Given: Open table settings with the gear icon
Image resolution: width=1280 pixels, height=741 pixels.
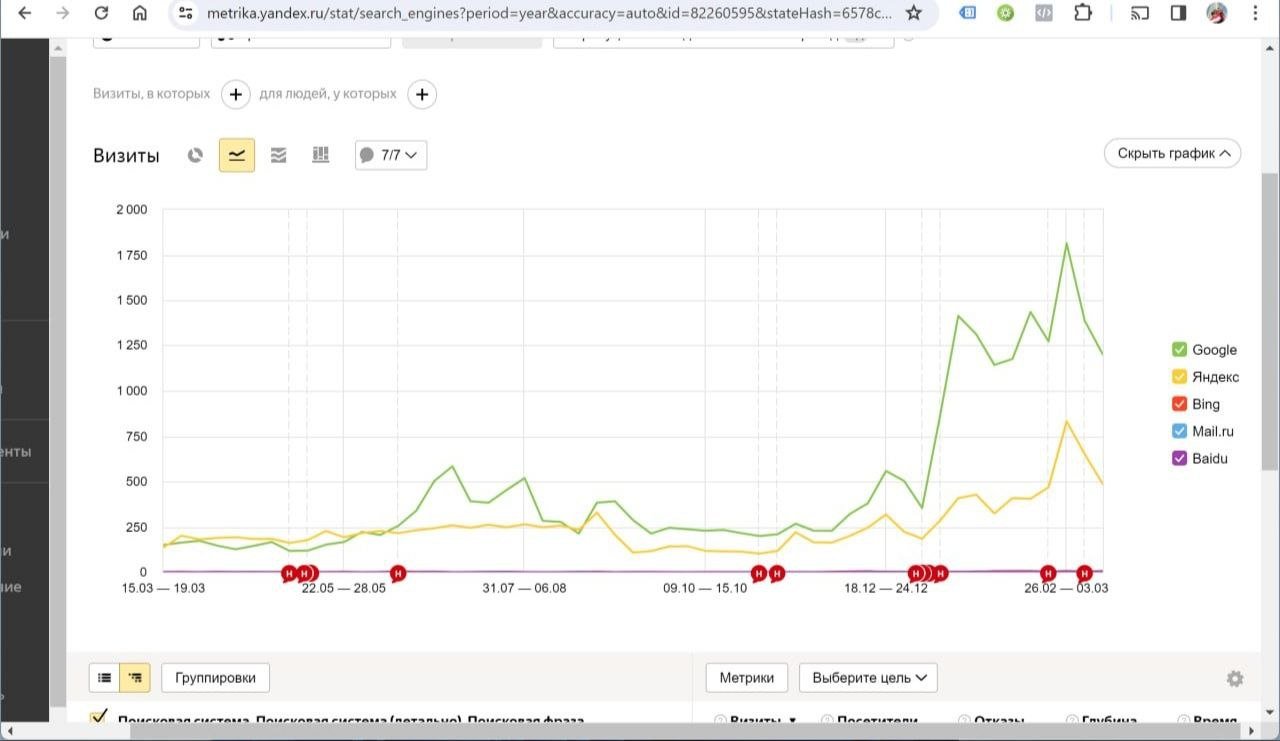Looking at the screenshot, I should (x=1235, y=679).
